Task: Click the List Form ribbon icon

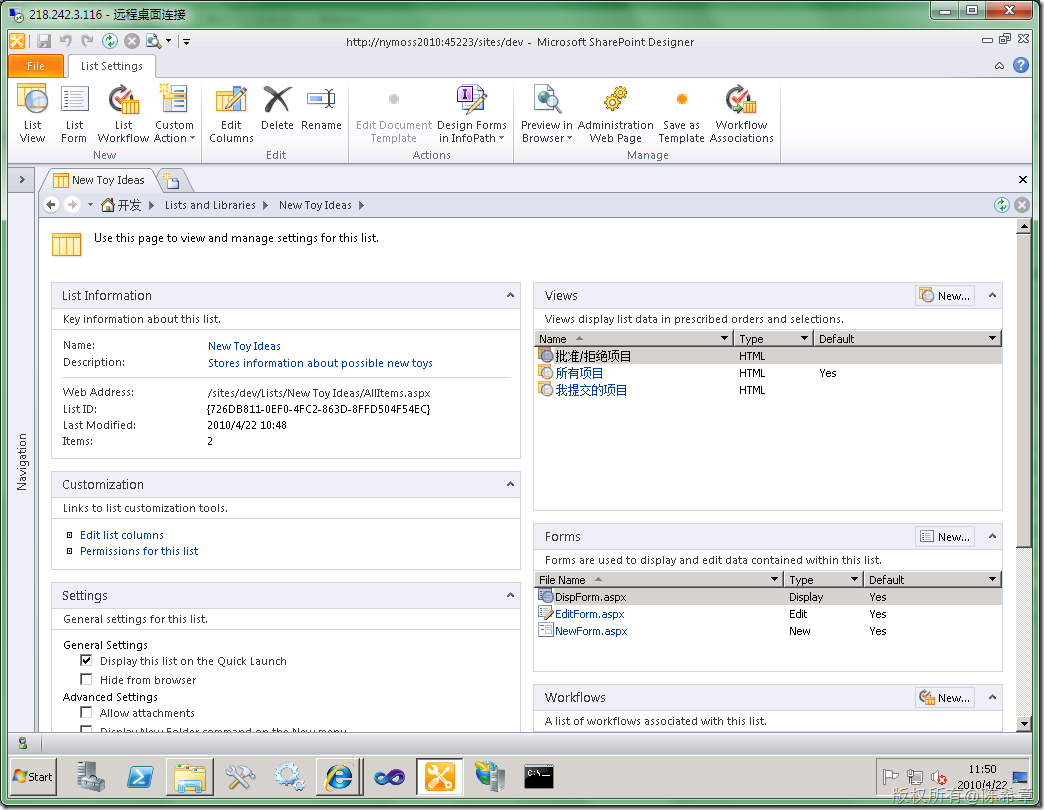Action: point(74,113)
